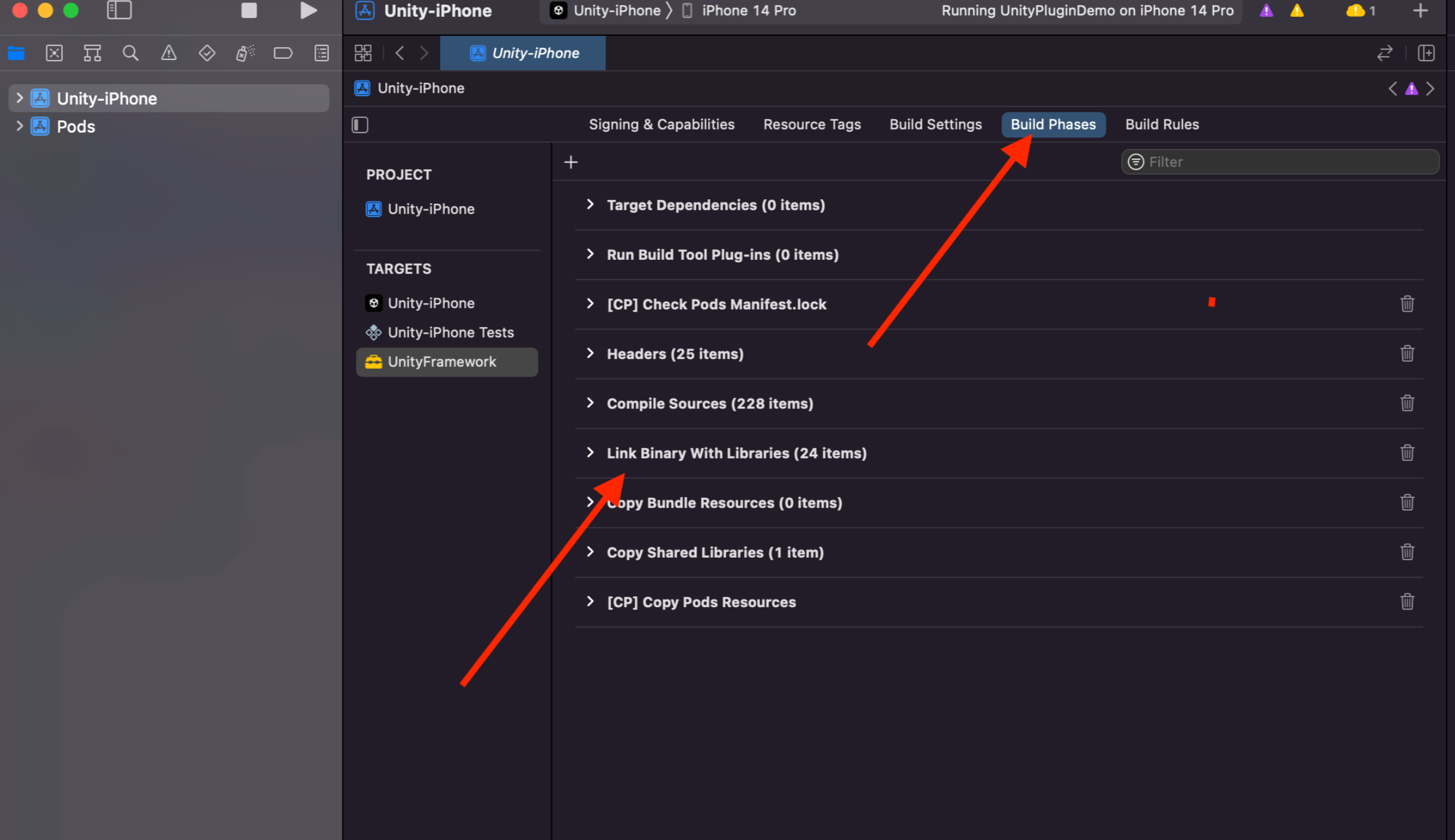
Task: Add a new build phase with plus
Action: 571,162
